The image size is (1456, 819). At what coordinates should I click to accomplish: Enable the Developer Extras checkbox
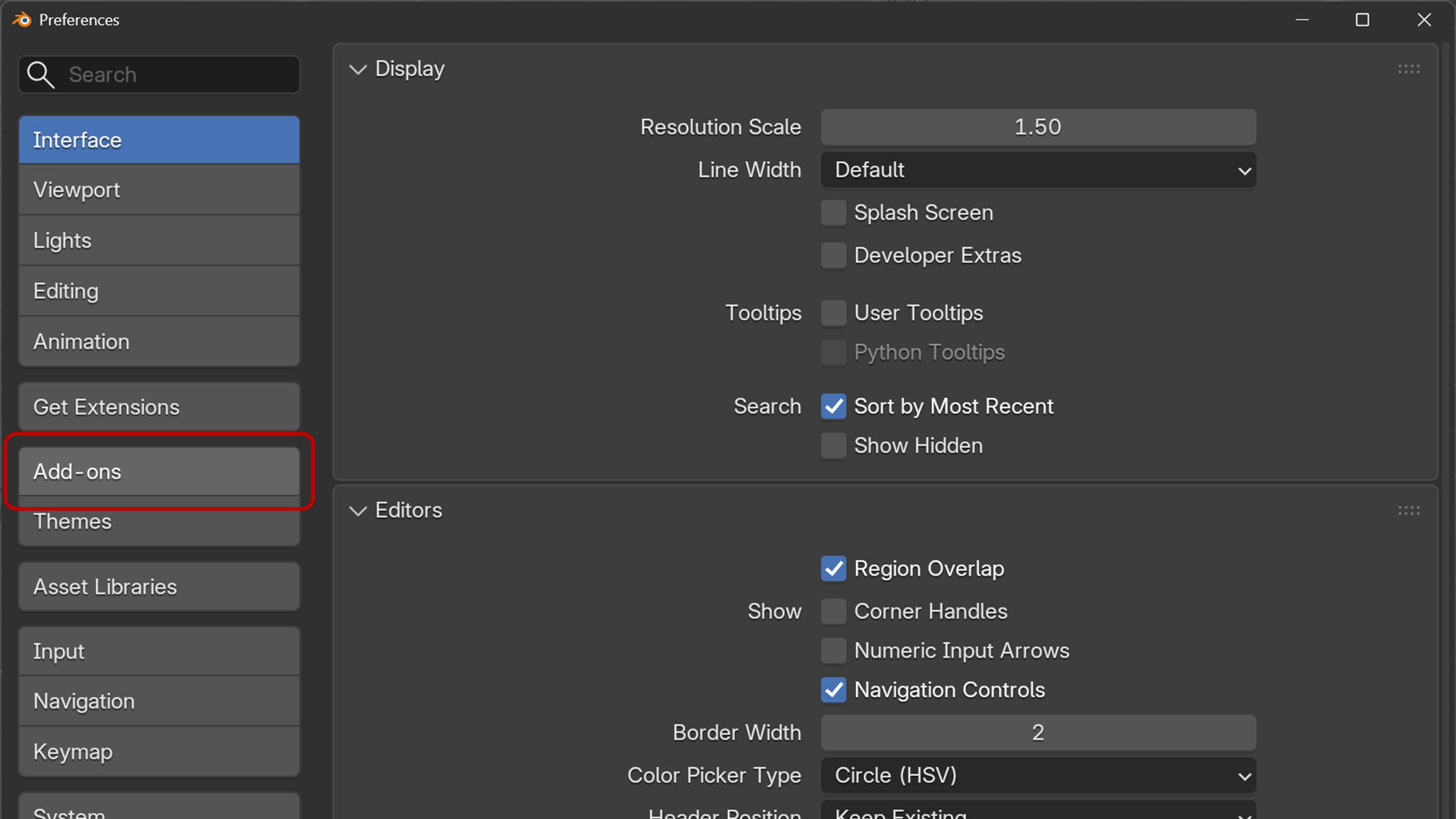point(833,256)
